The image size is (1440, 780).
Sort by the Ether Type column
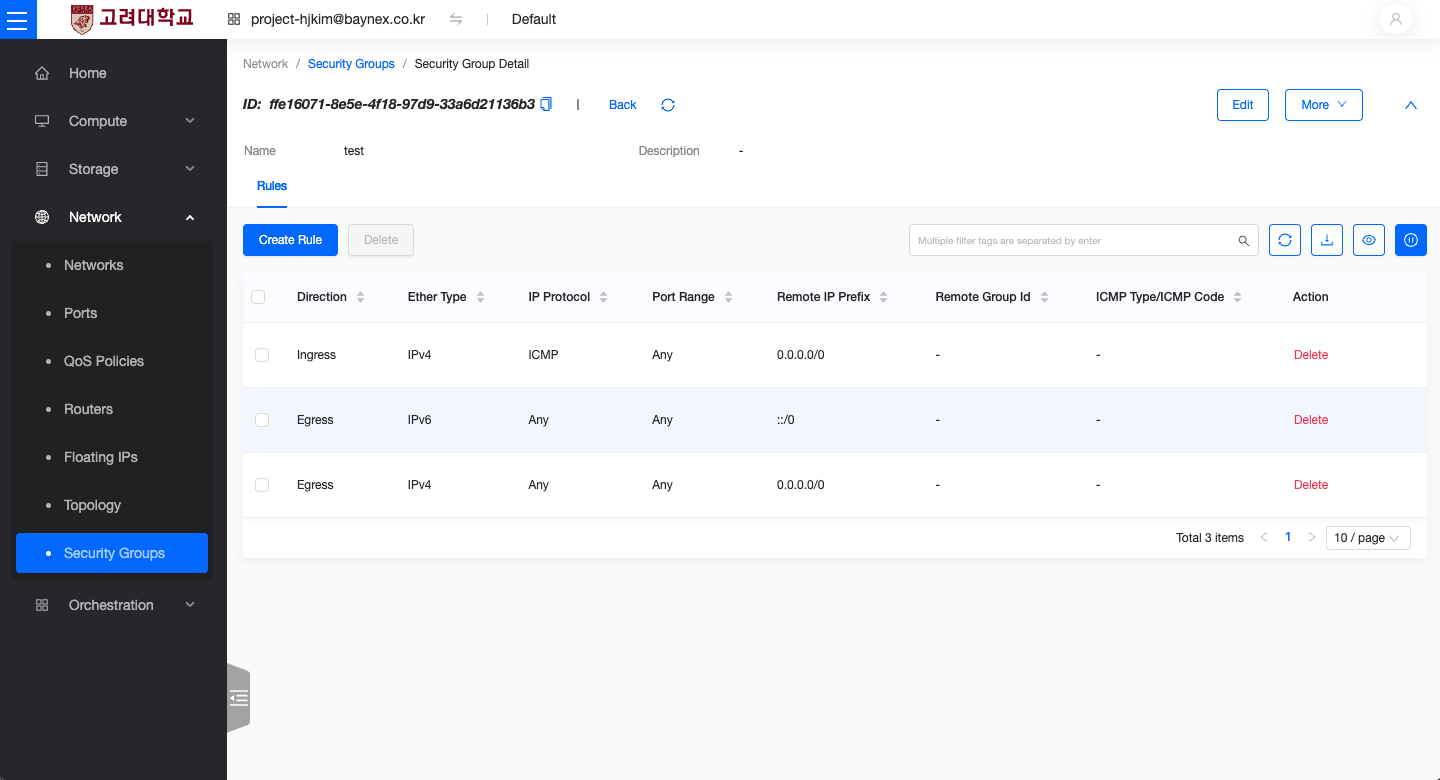coord(480,297)
